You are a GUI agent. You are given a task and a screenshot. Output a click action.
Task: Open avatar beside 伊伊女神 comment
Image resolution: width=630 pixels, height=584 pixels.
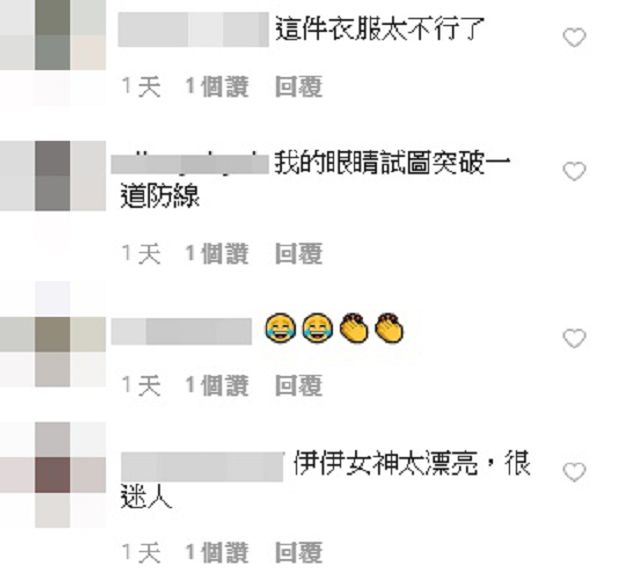coord(53,475)
